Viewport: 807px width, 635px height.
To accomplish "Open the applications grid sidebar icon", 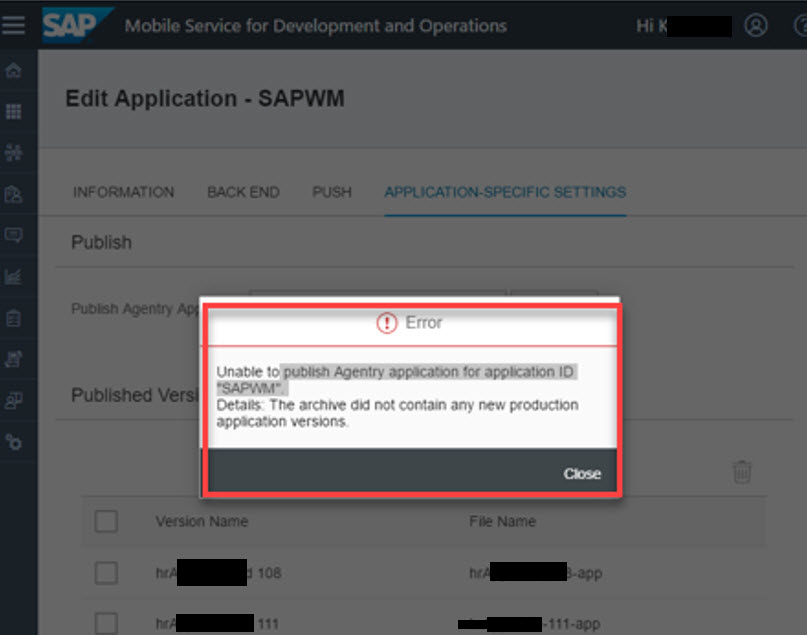I will point(13,111).
